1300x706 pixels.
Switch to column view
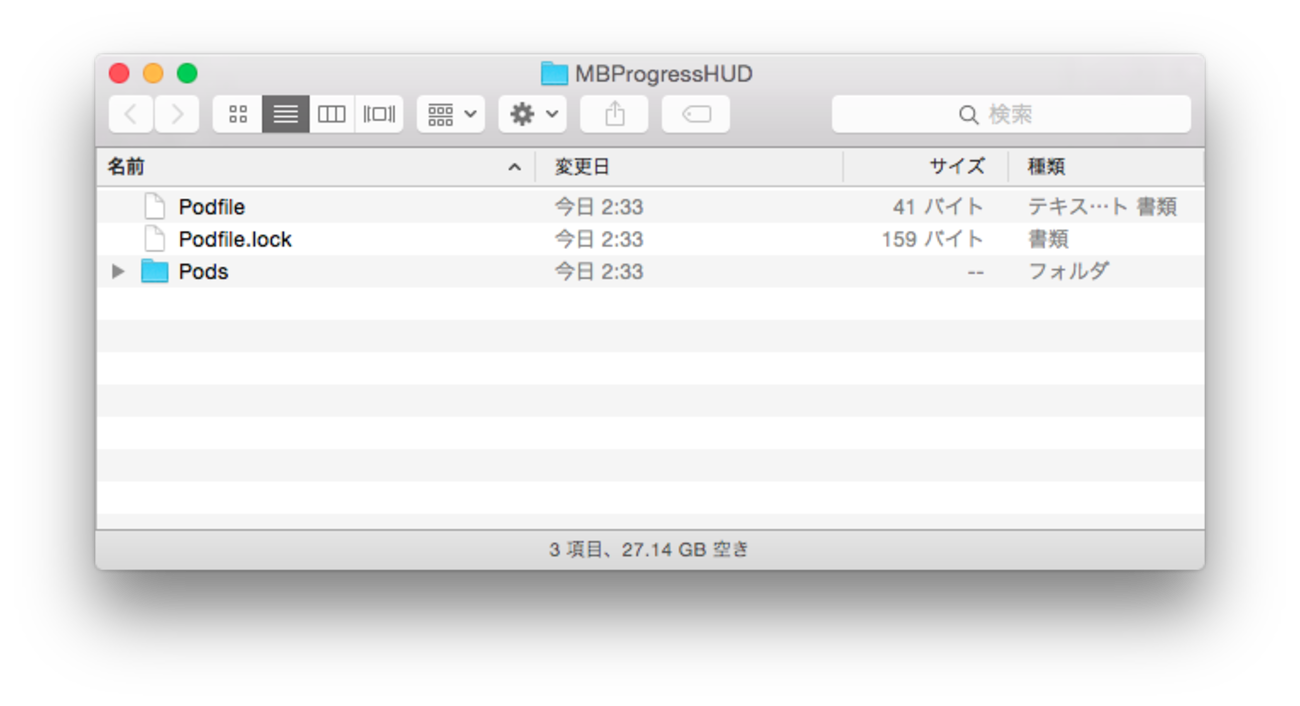pos(332,115)
